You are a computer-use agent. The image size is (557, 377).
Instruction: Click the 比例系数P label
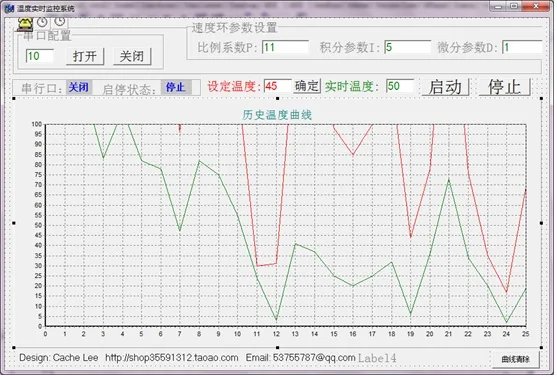[x=228, y=47]
